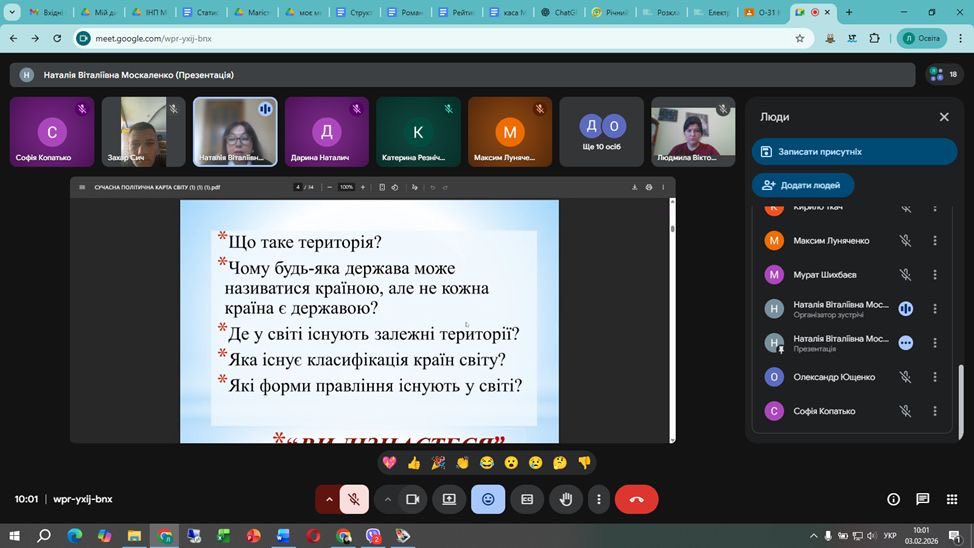Send the laughing face reaction
The image size is (974, 548).
[x=487, y=462]
